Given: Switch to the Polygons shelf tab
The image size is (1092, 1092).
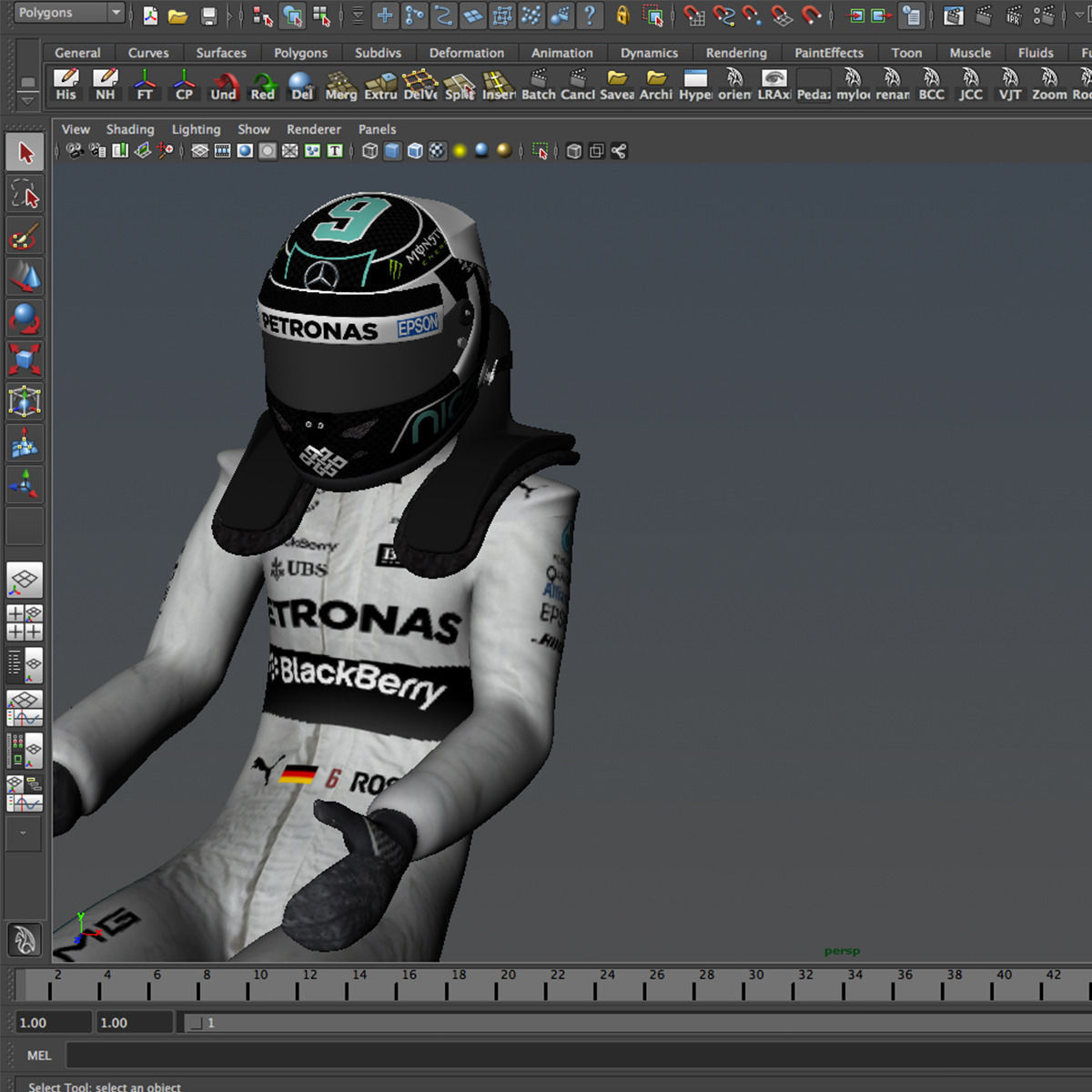Looking at the screenshot, I should 300,53.
